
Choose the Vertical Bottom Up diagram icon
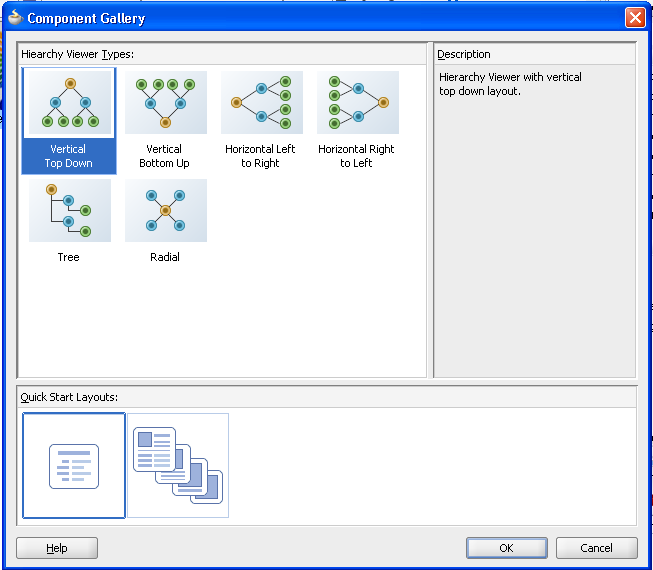coord(165,103)
